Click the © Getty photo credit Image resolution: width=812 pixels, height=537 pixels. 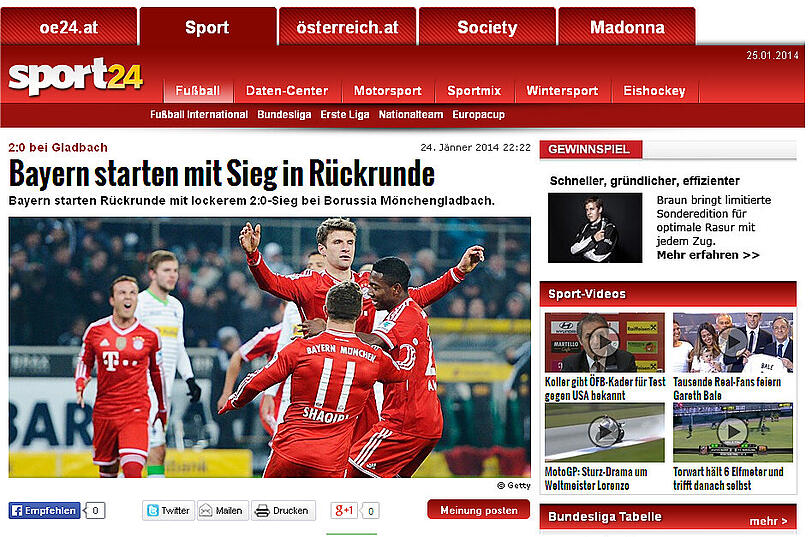514,485
